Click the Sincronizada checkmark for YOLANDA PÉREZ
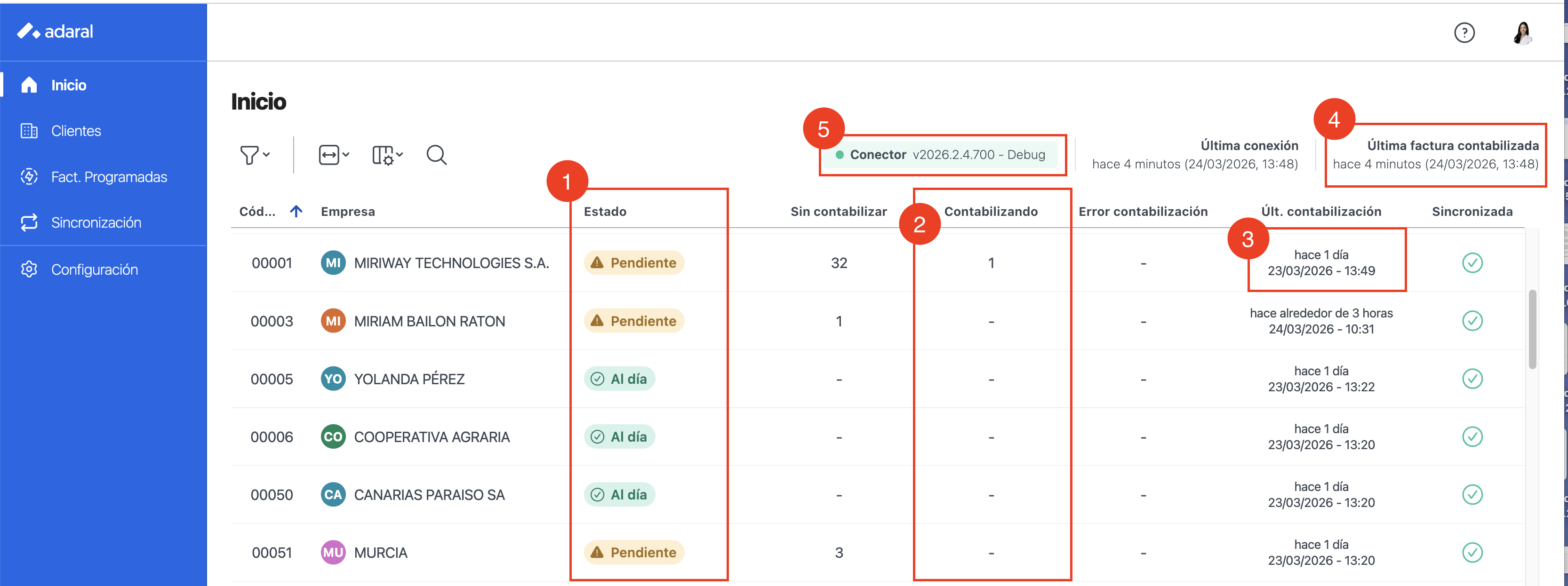 pos(1472,379)
